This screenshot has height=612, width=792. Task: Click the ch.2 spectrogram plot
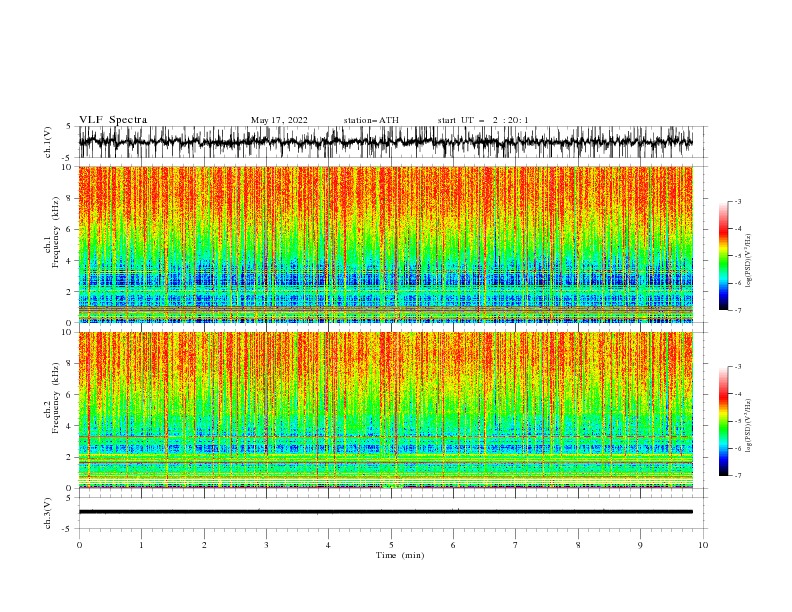pyautogui.click(x=386, y=410)
